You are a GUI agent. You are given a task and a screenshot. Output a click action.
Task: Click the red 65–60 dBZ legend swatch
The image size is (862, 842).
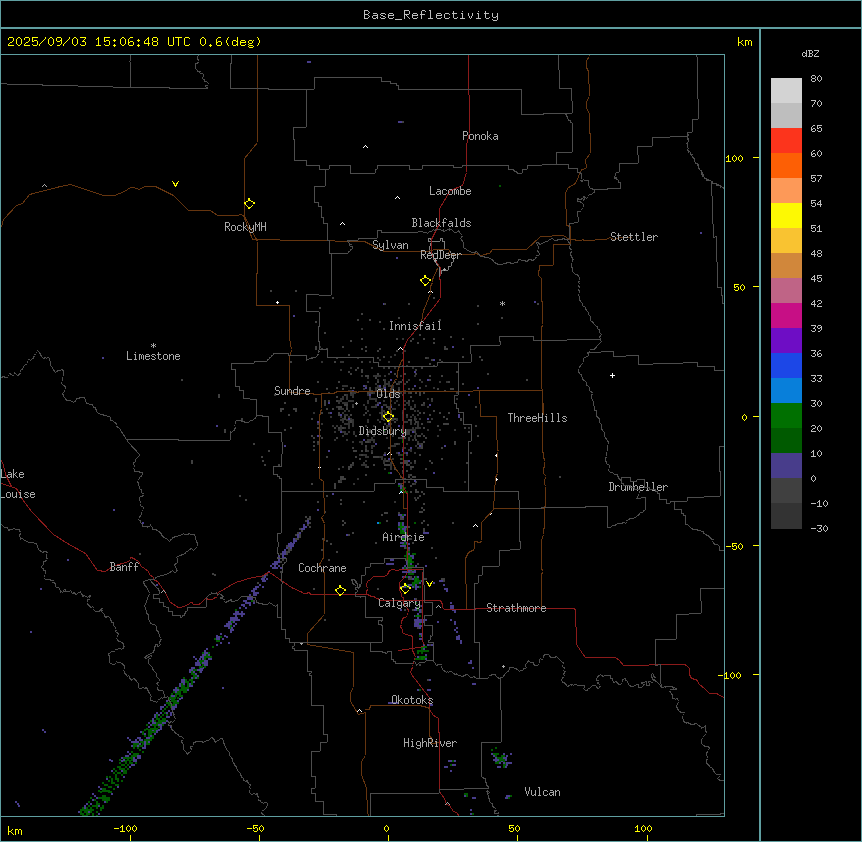click(786, 141)
